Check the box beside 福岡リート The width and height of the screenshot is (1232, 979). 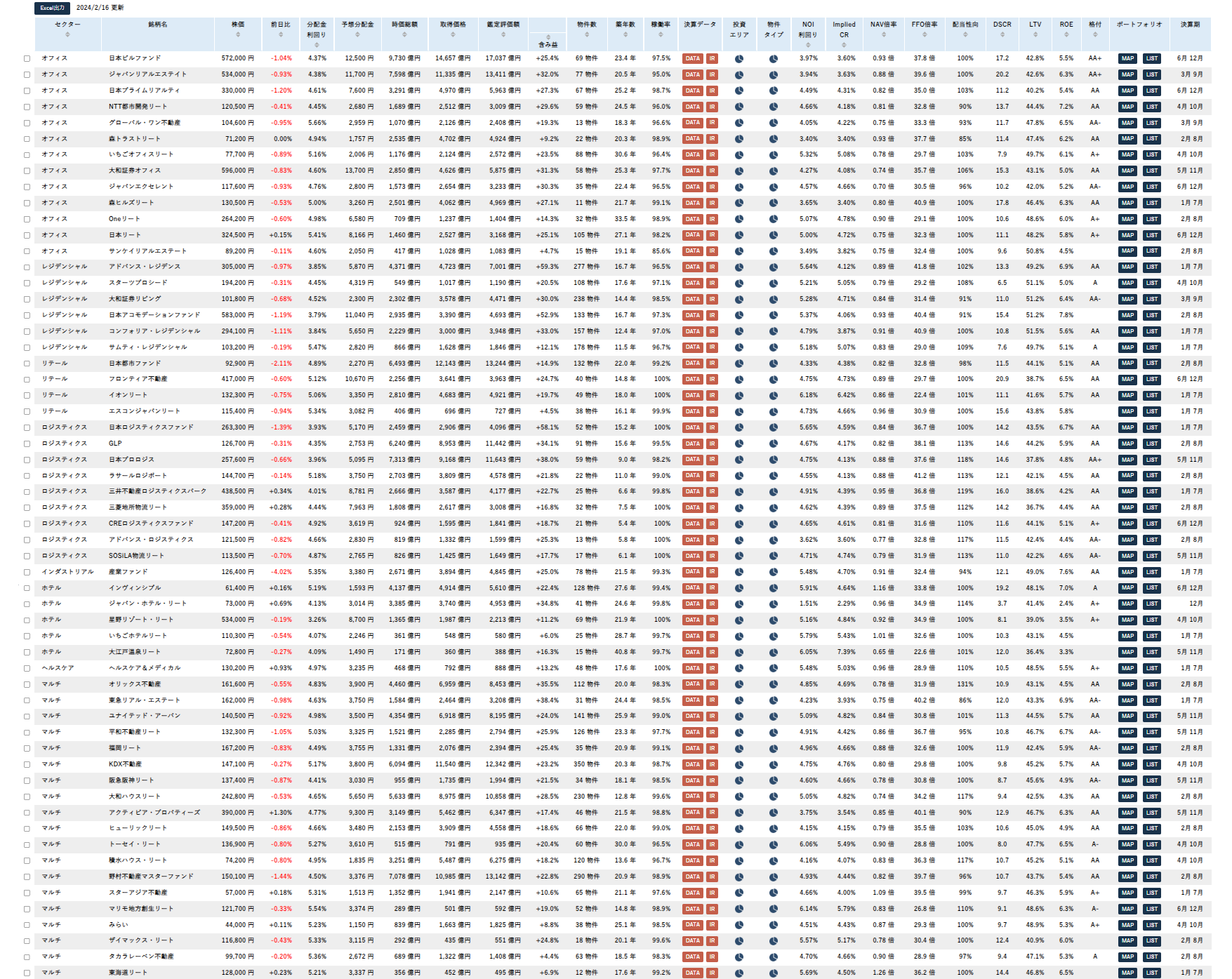tap(27, 749)
